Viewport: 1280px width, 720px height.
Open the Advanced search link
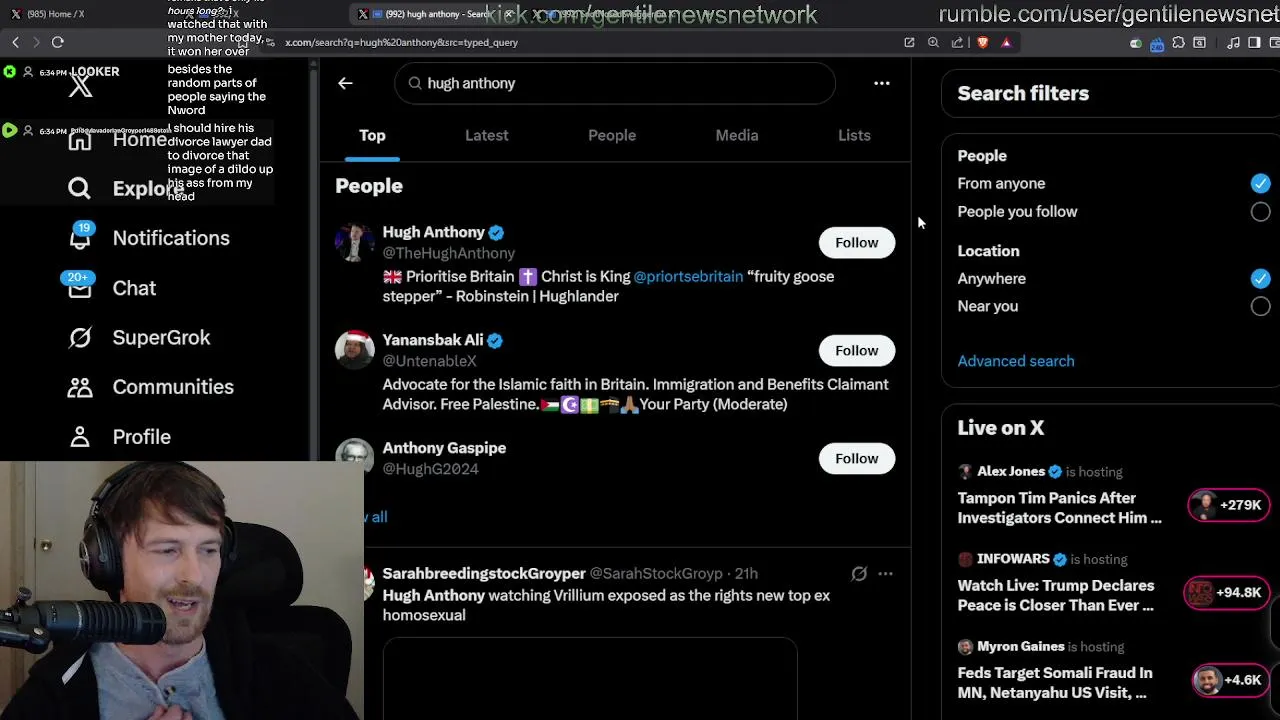pos(1015,361)
